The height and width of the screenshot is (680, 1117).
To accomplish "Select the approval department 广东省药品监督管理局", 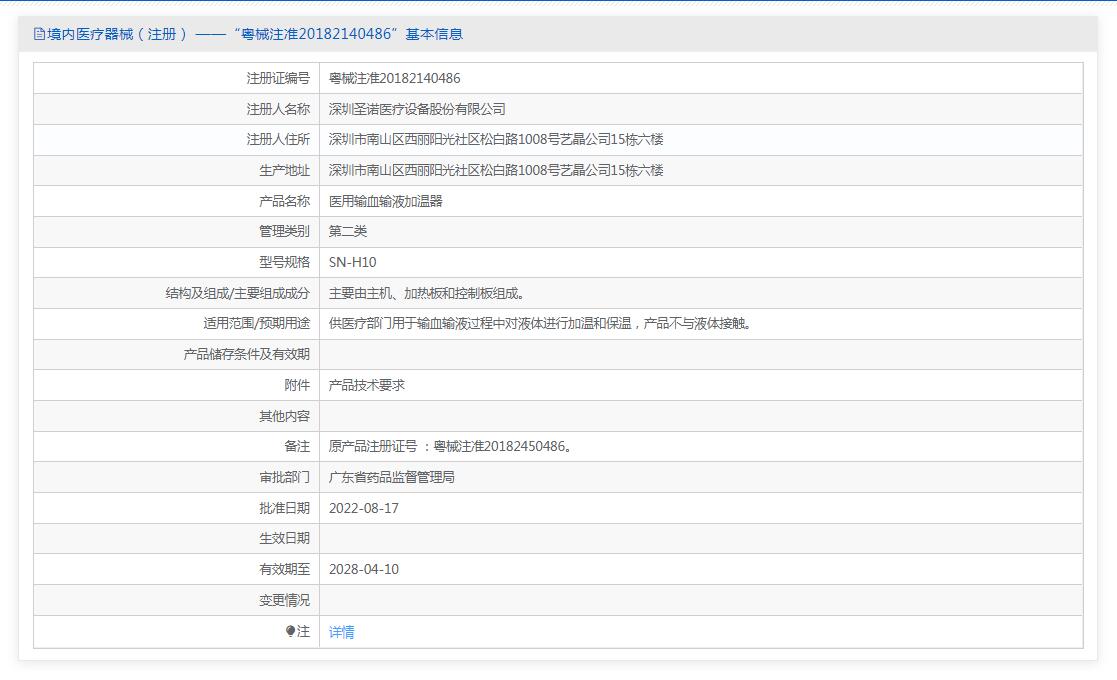I will click(x=392, y=478).
